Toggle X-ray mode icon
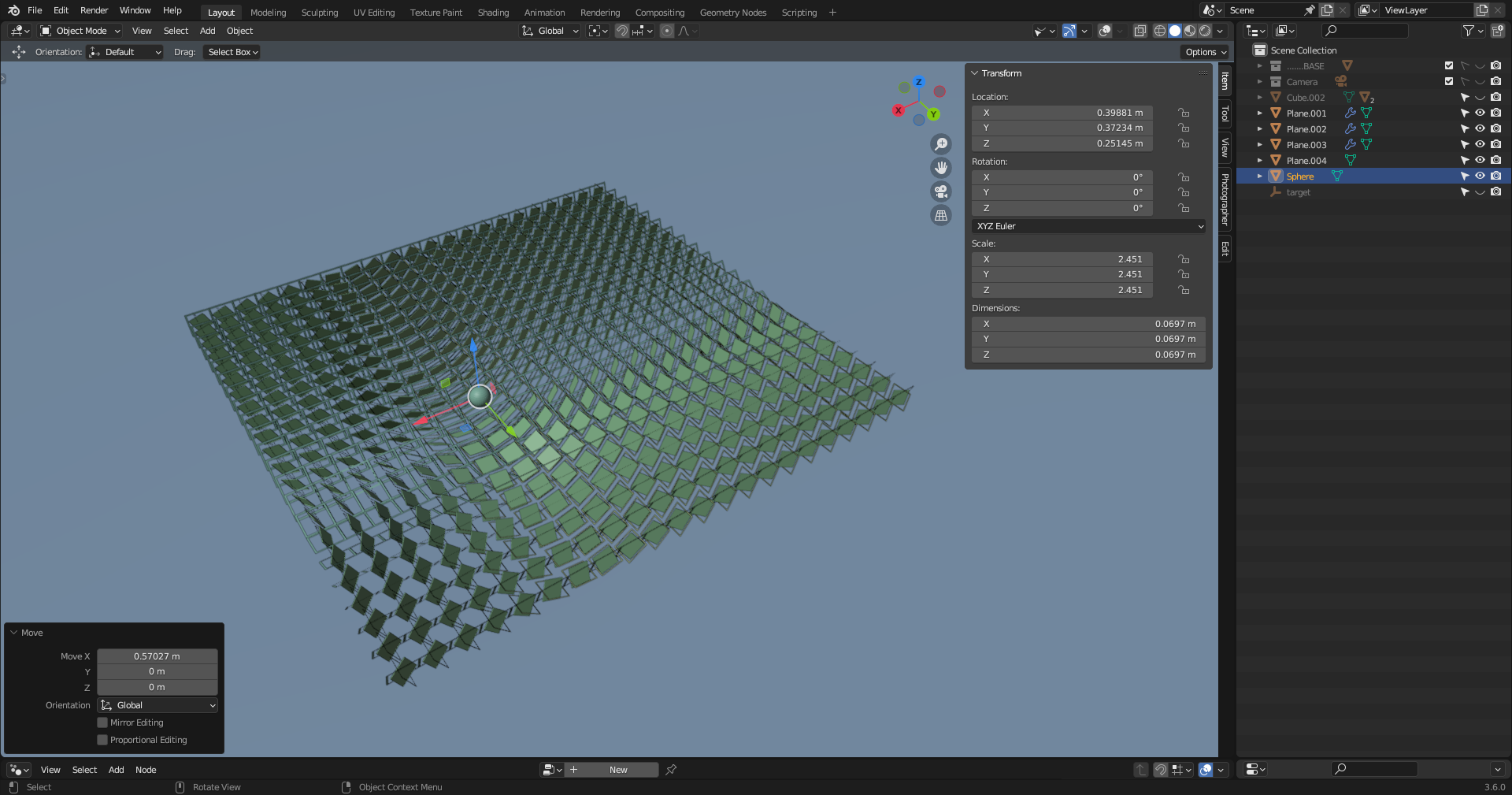1512x795 pixels. 1140,31
